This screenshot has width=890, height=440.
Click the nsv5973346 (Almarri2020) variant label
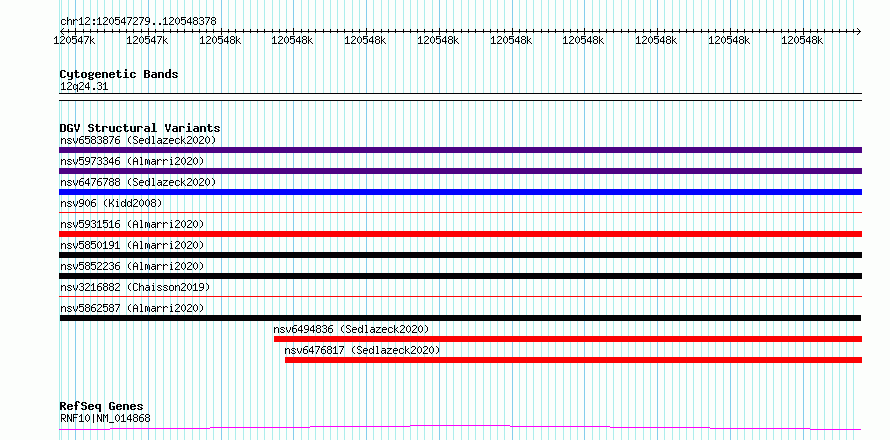(132, 161)
